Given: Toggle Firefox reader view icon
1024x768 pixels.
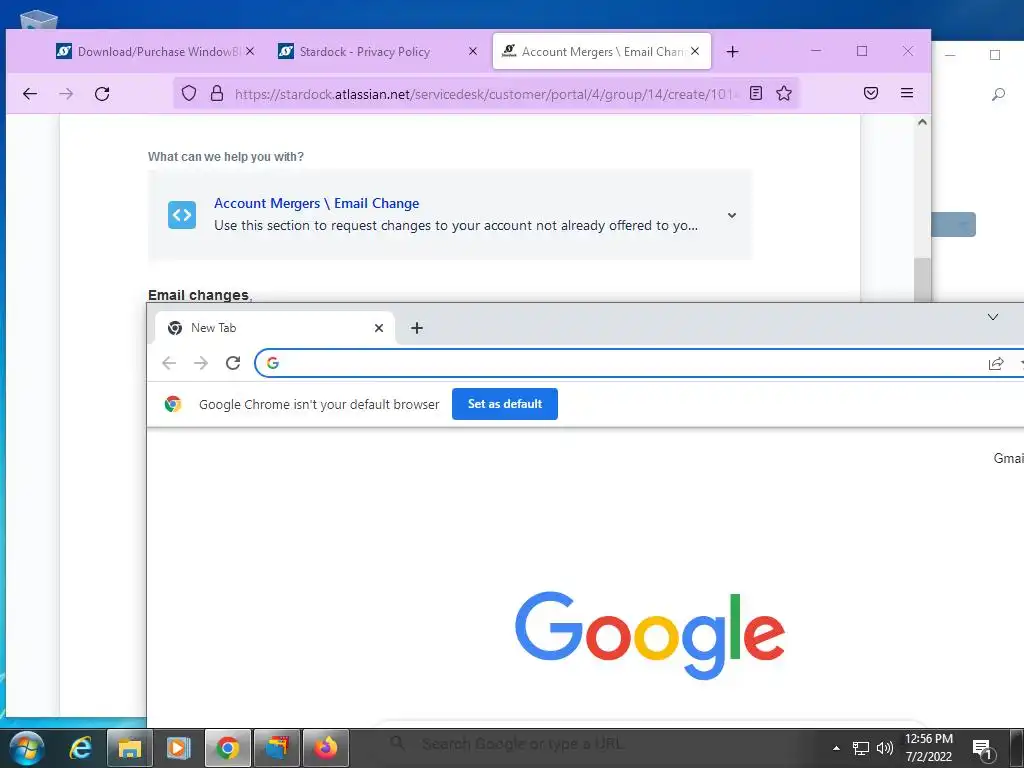Looking at the screenshot, I should (x=756, y=93).
